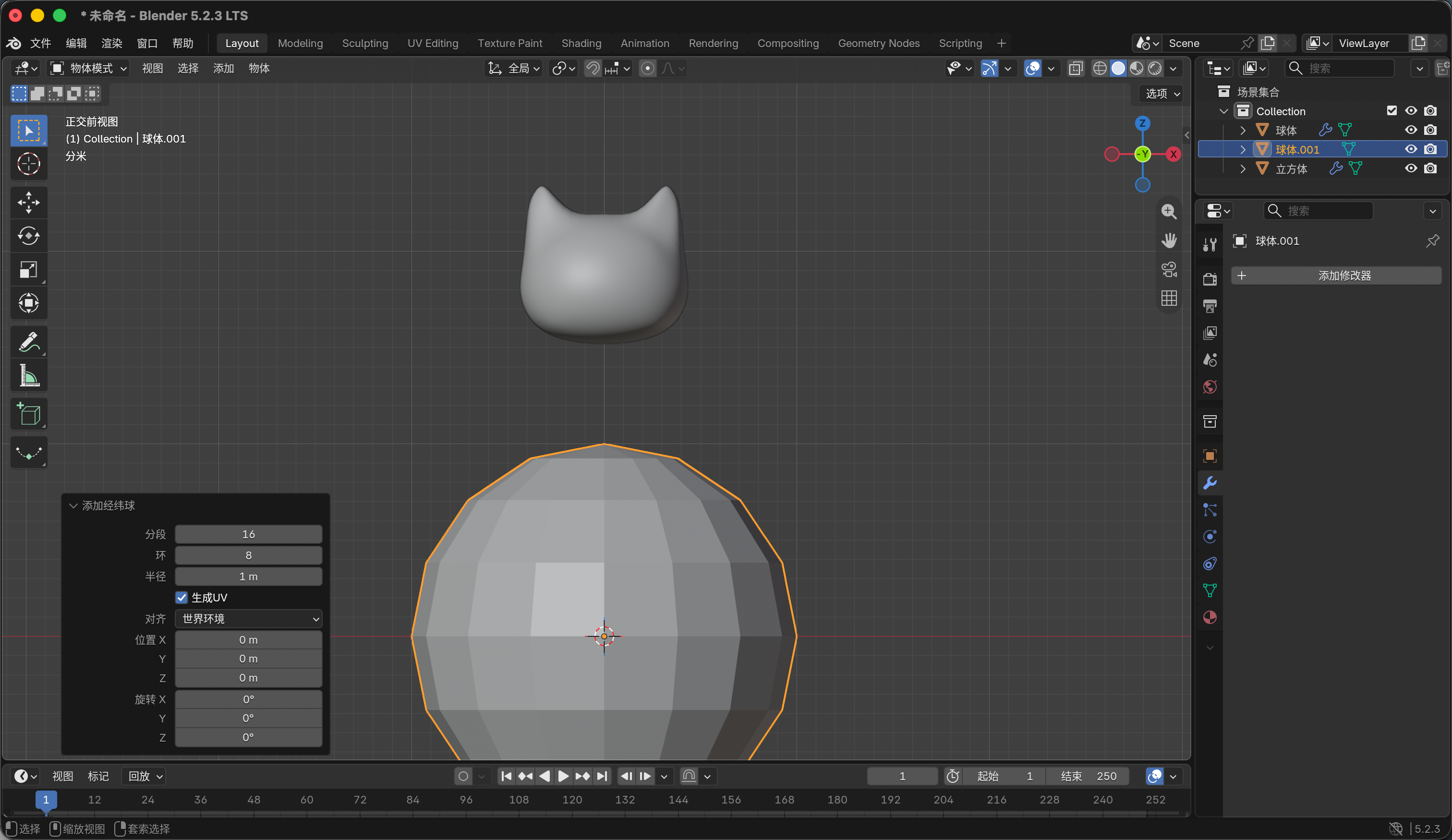Jump to the last frame
Image resolution: width=1452 pixels, height=840 pixels.
click(x=602, y=776)
